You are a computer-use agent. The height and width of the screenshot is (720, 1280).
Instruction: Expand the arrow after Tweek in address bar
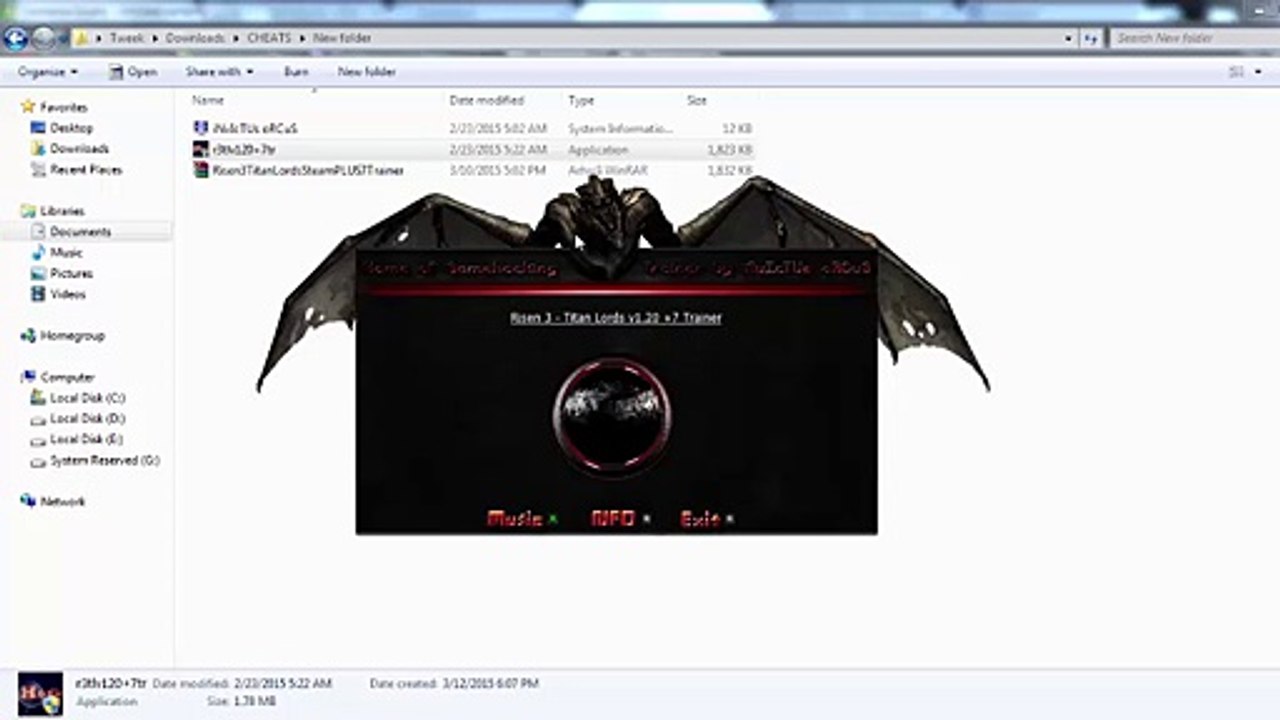point(155,38)
